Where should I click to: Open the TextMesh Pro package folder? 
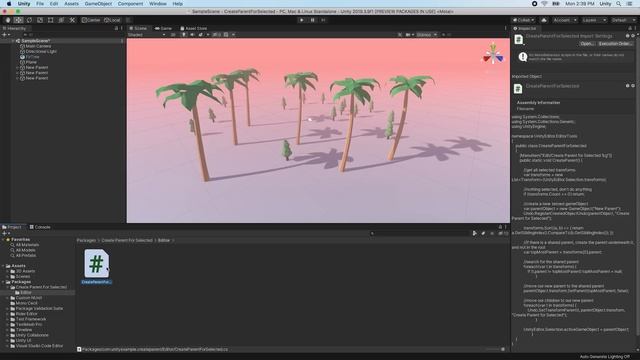click(x=29, y=324)
